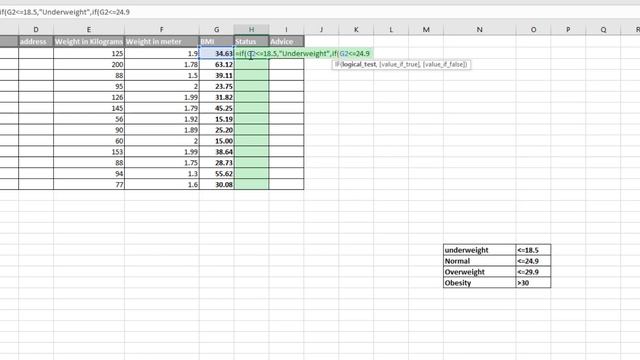Click the BMI value 25.20
640x360 pixels.
click(216, 130)
